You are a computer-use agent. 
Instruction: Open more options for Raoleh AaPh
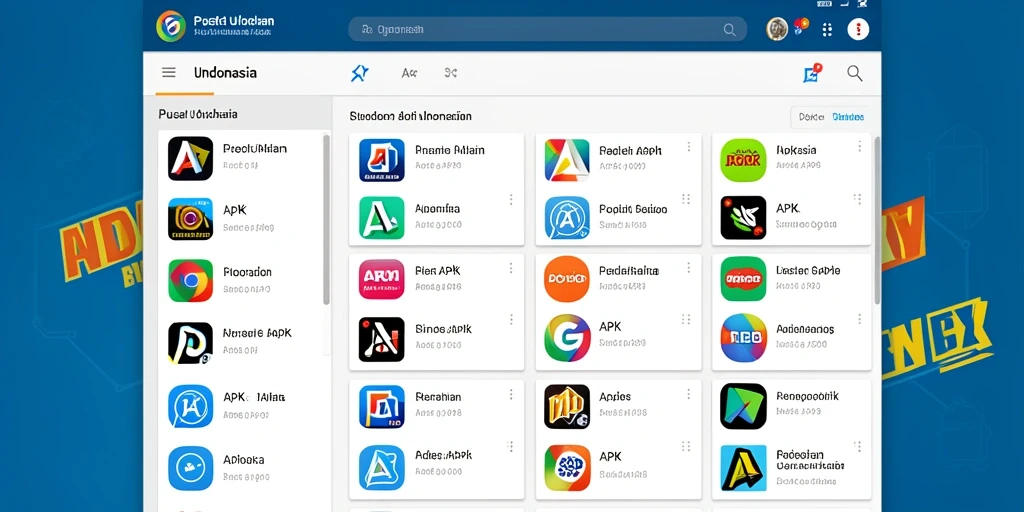click(688, 147)
